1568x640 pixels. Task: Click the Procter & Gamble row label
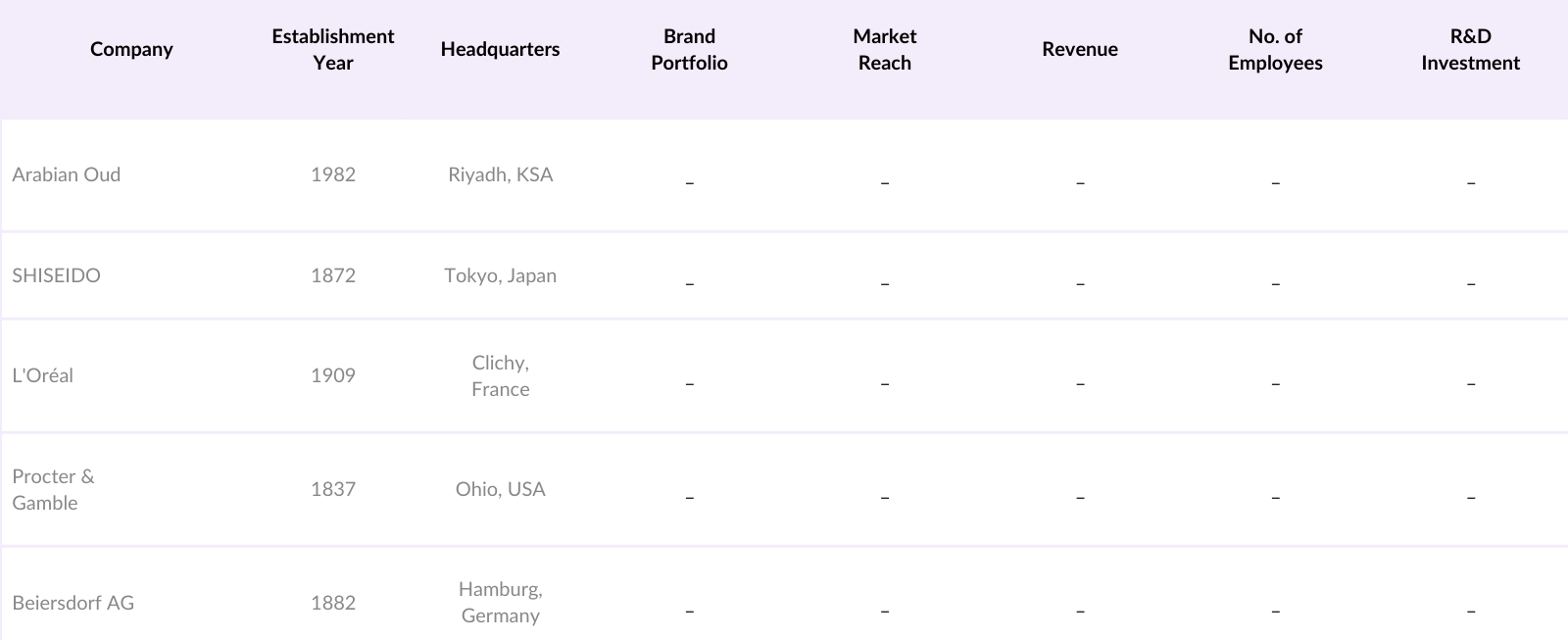coord(54,489)
